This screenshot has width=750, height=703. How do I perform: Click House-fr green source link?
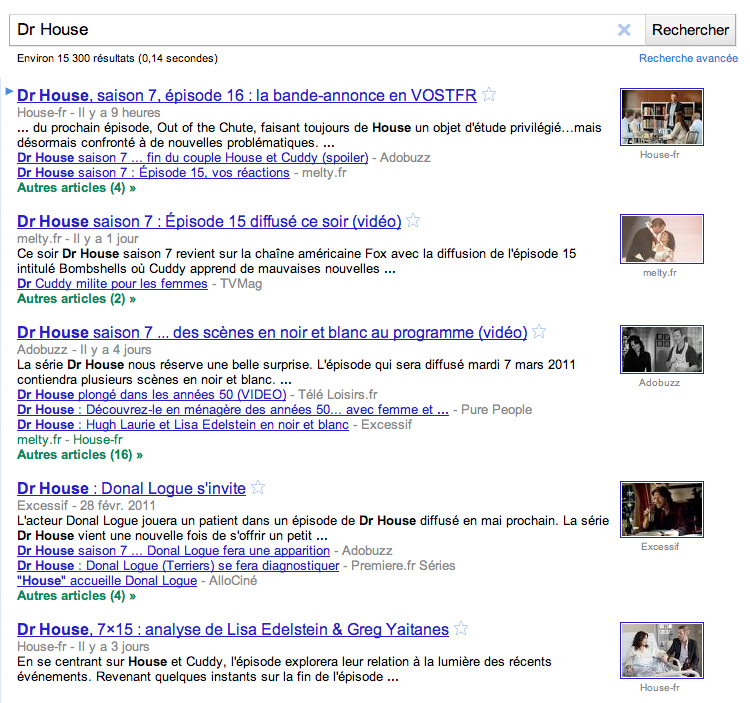[98, 439]
